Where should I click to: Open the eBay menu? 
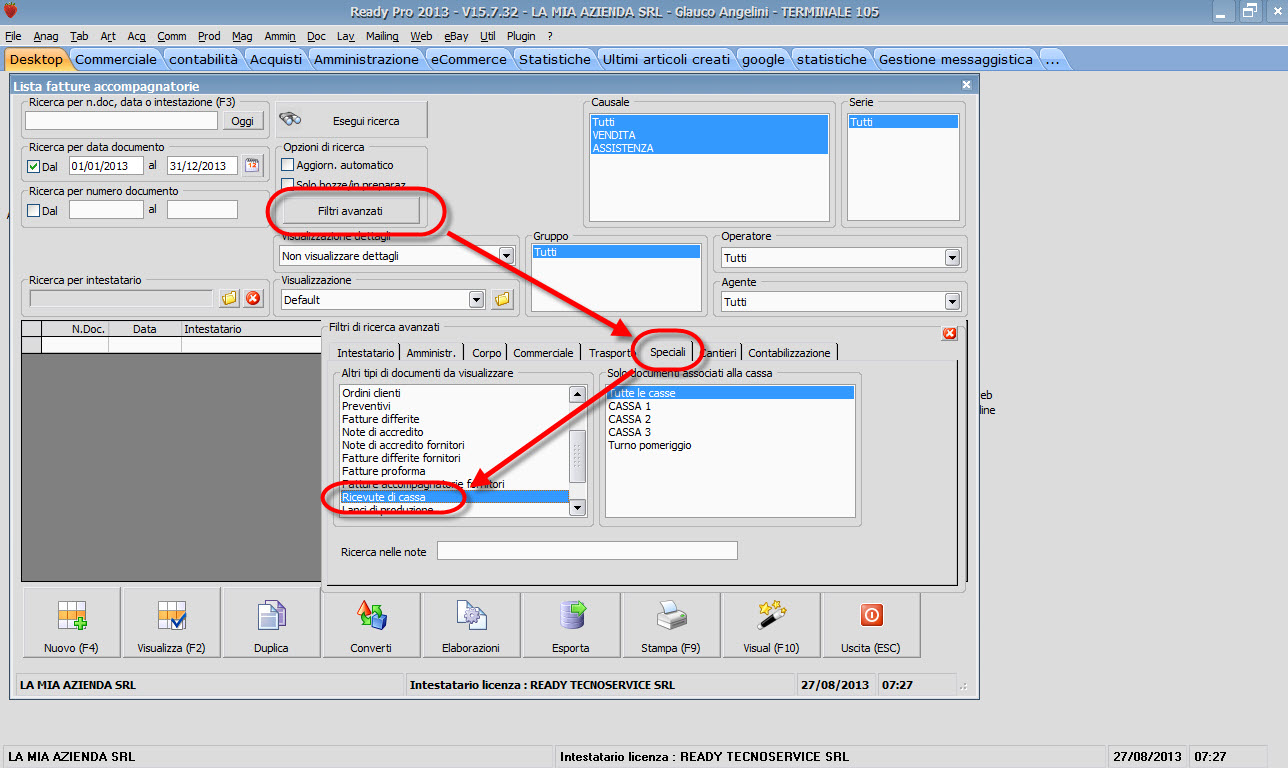[456, 36]
